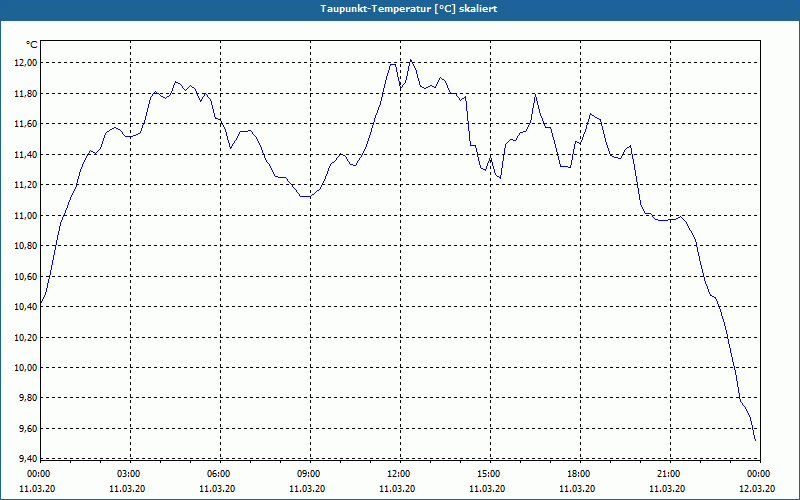
Task: Click the °C unit label
Action: 32,45
